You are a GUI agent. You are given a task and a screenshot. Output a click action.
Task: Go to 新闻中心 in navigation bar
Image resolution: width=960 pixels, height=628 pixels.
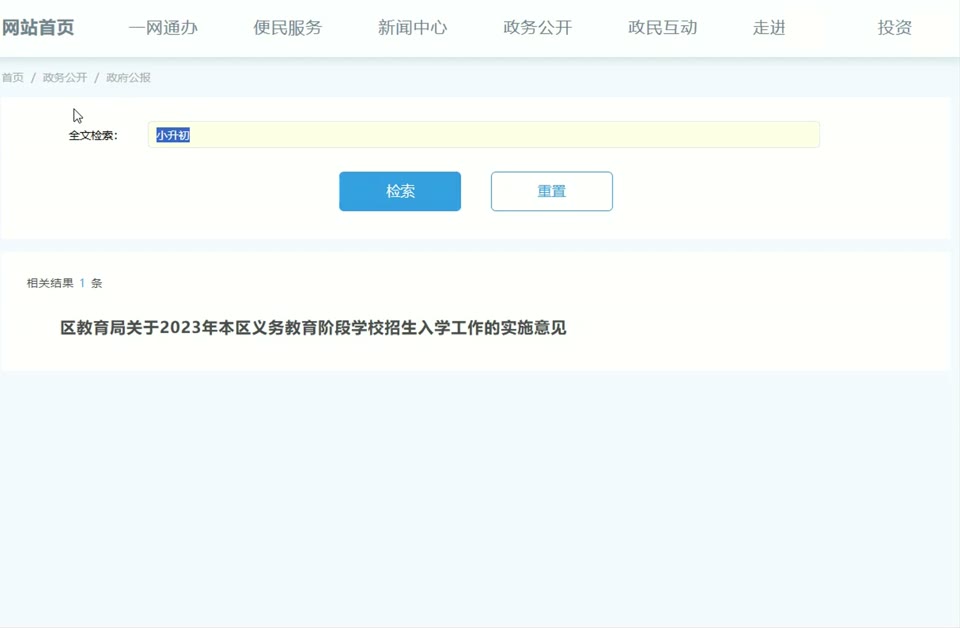point(413,28)
